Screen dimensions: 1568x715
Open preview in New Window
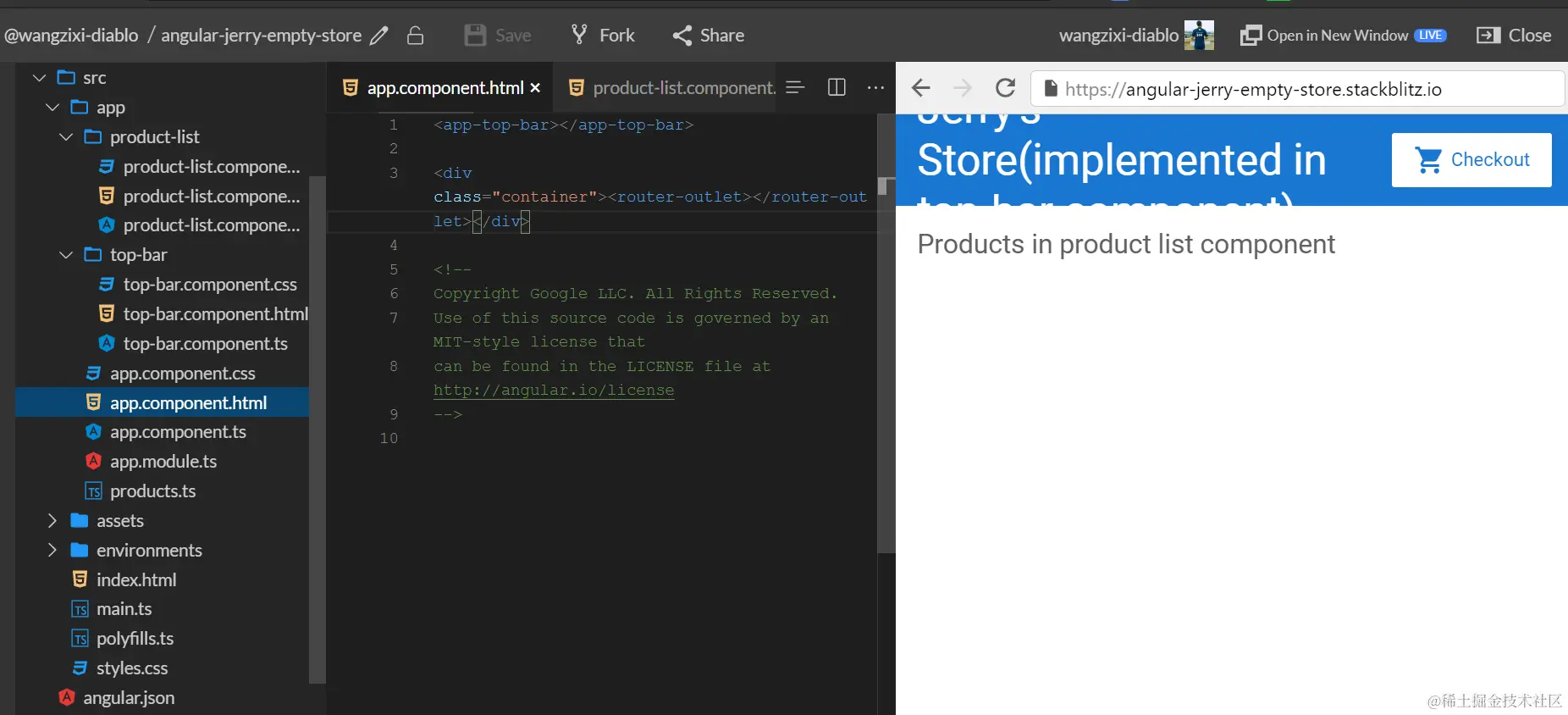tap(1343, 36)
